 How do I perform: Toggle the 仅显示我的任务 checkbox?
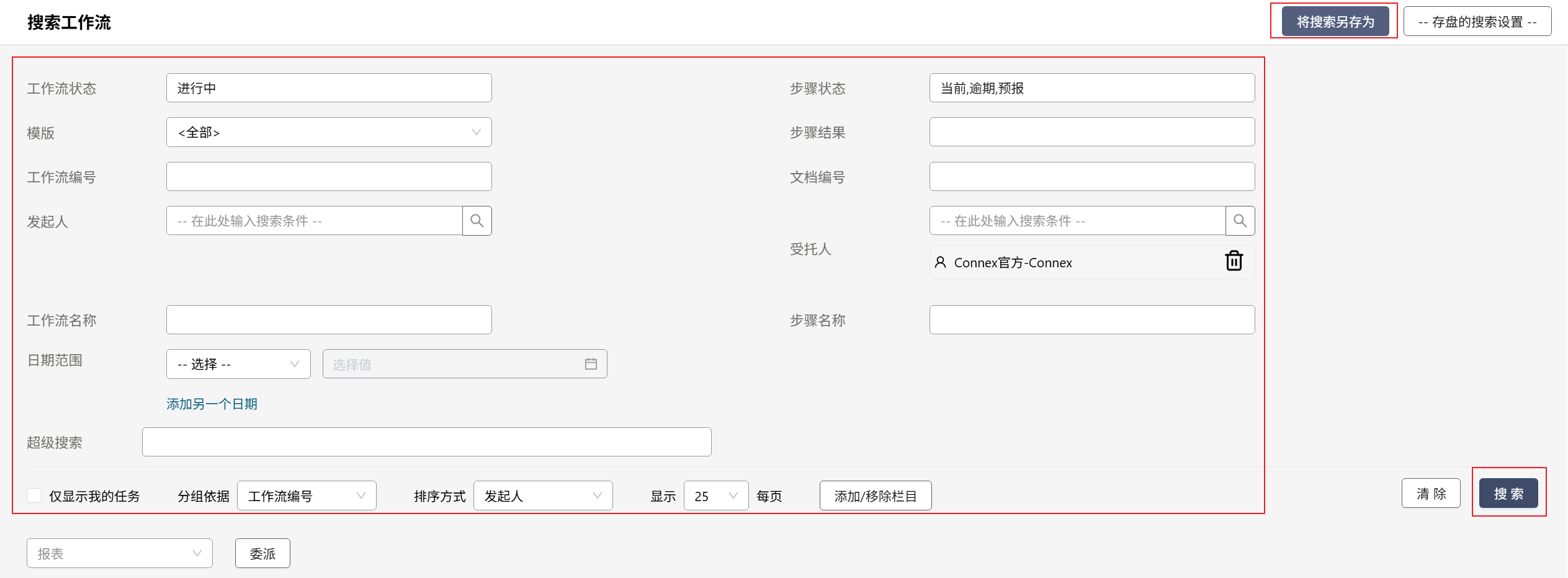(x=35, y=496)
